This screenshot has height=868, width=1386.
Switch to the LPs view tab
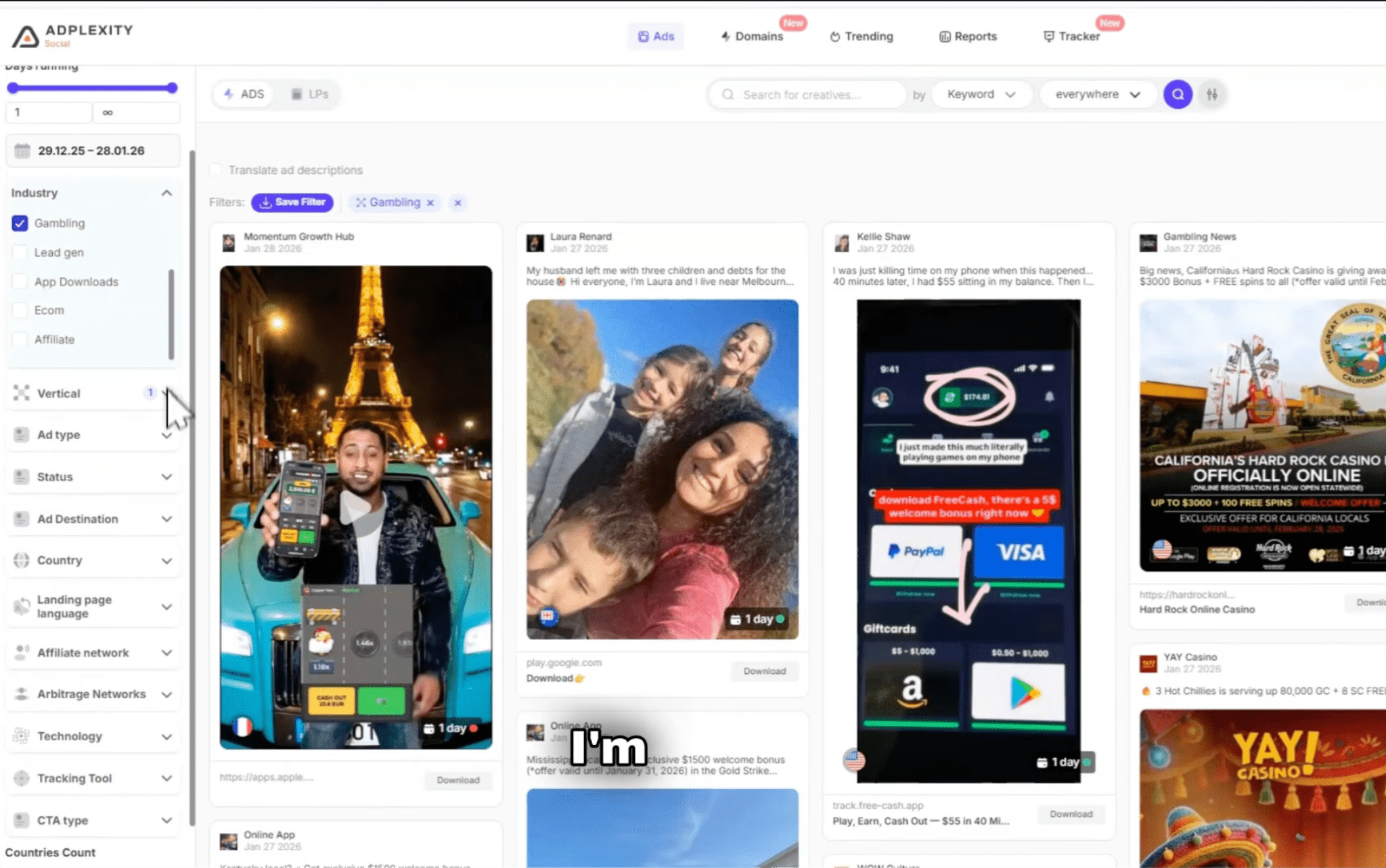point(310,94)
